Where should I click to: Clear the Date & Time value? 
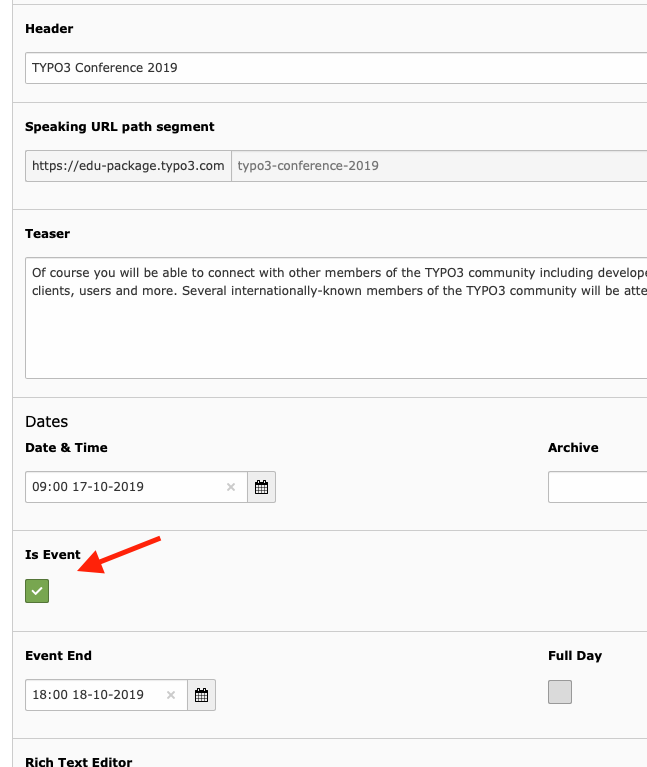[x=231, y=487]
